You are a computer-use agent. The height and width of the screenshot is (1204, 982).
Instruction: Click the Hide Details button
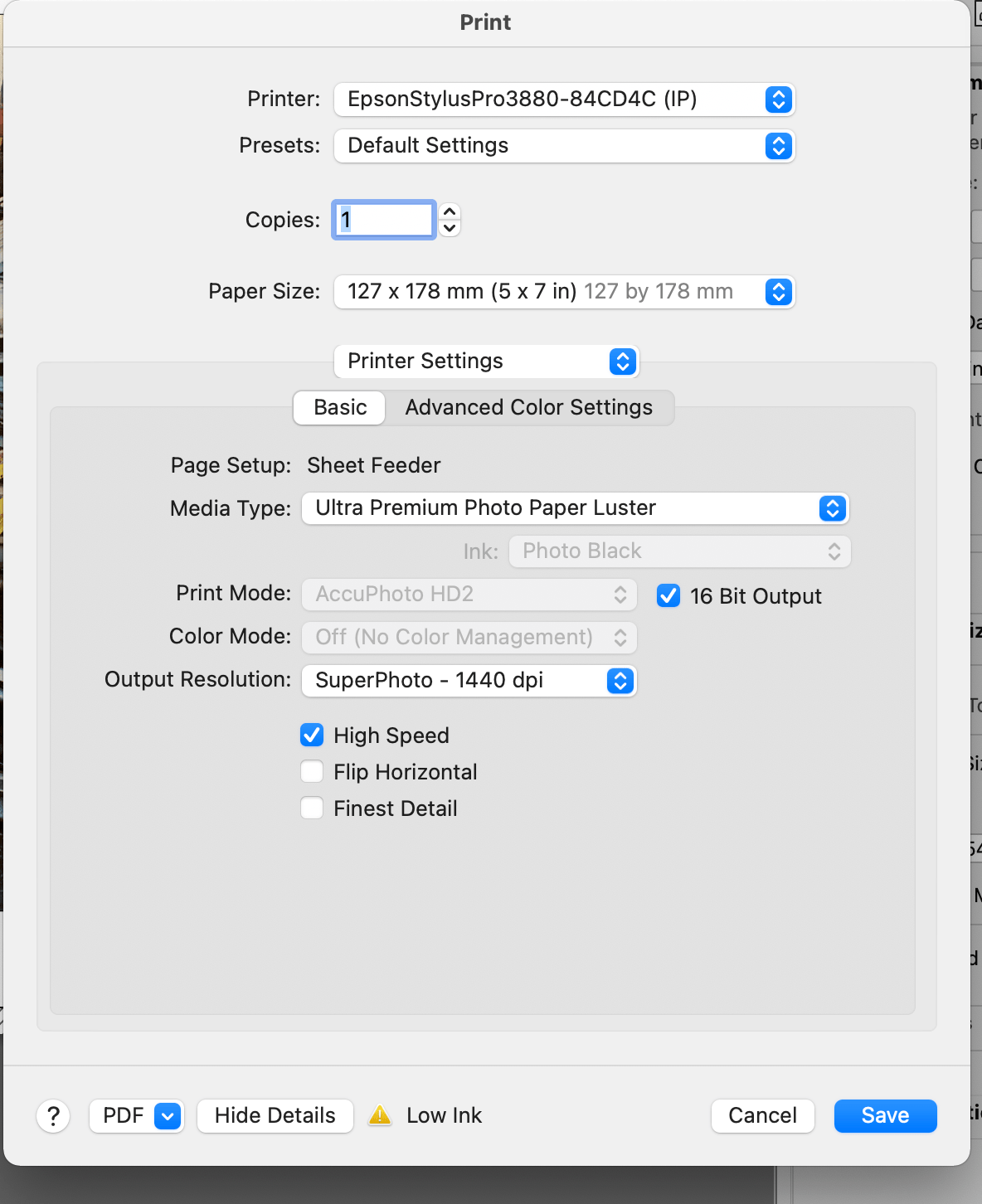[x=275, y=1115]
